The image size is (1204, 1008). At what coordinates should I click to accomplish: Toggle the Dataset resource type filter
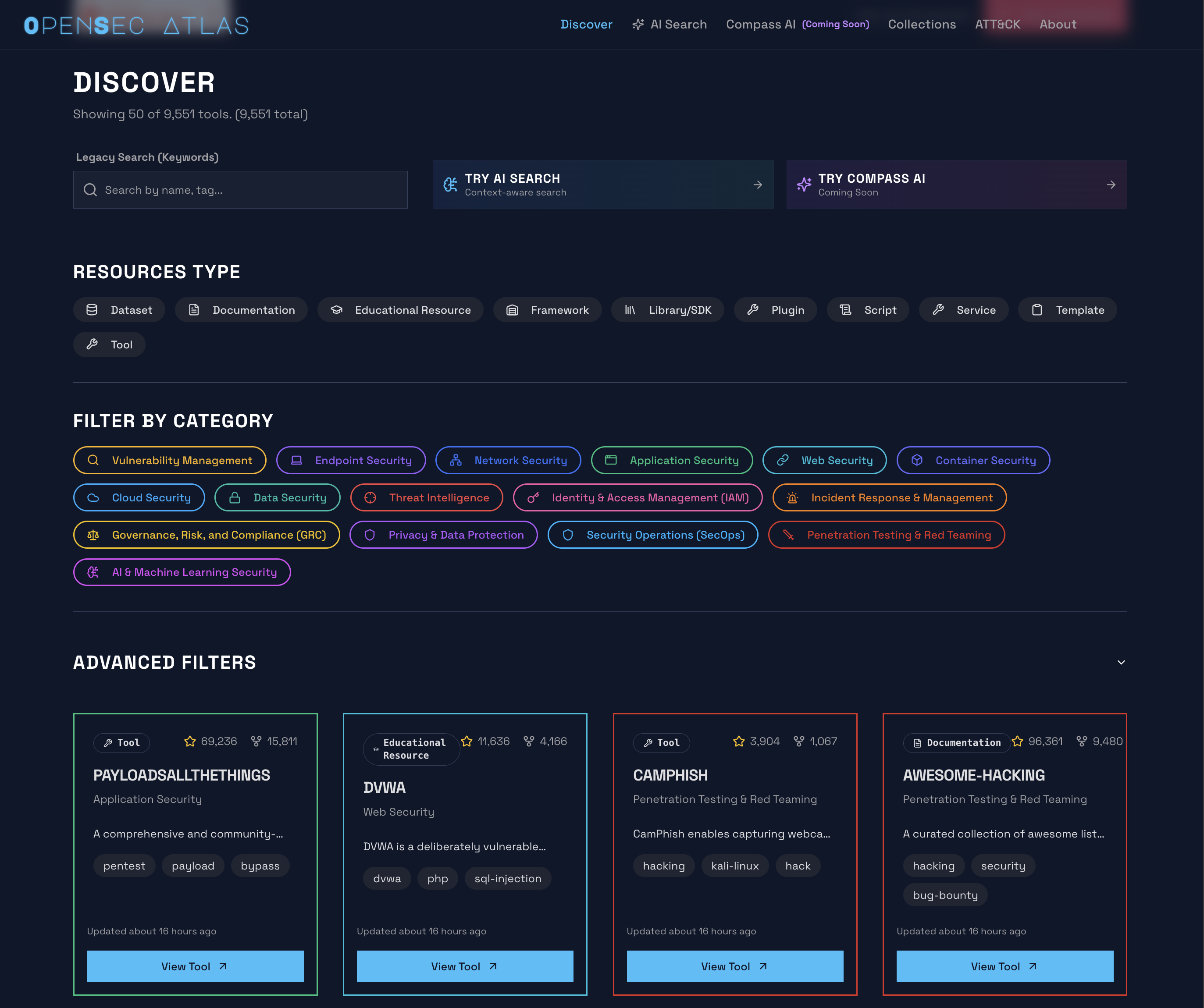point(119,309)
